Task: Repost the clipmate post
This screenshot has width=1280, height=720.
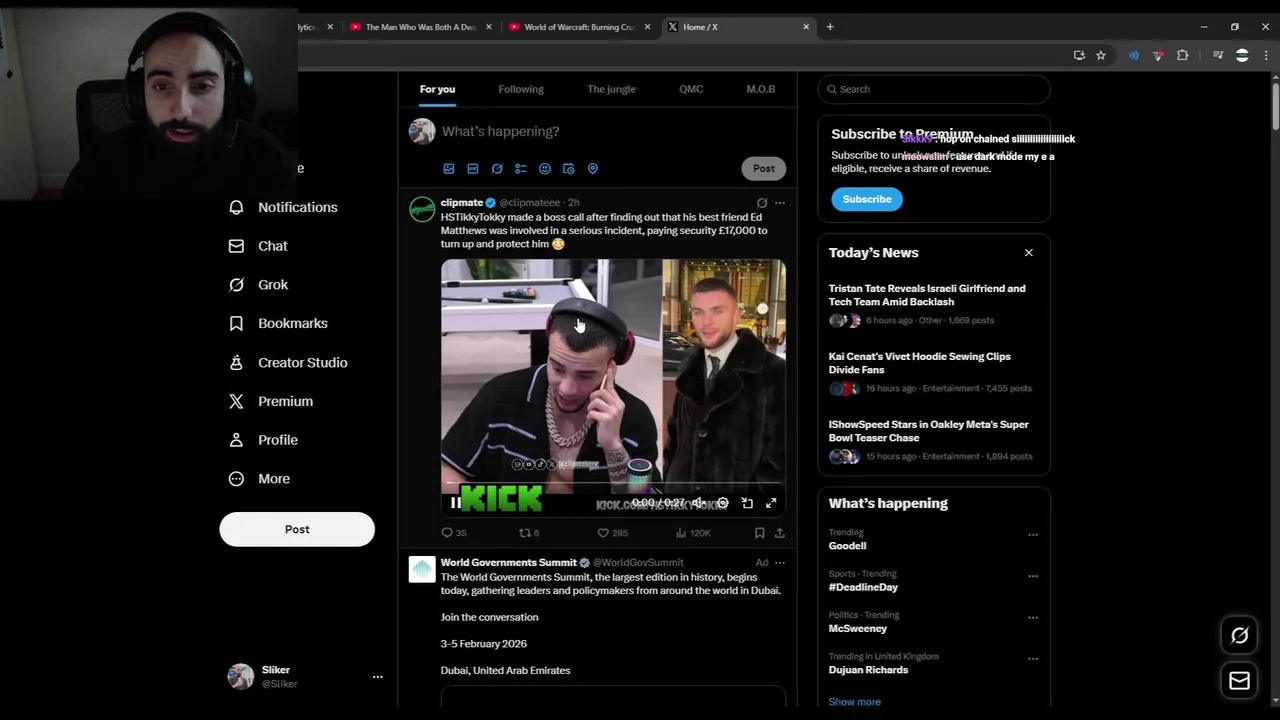Action: (529, 533)
